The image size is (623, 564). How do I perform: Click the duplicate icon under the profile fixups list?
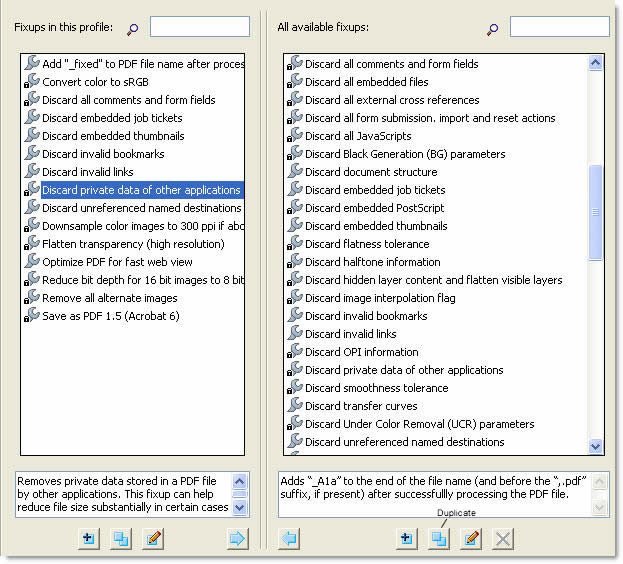coord(120,538)
